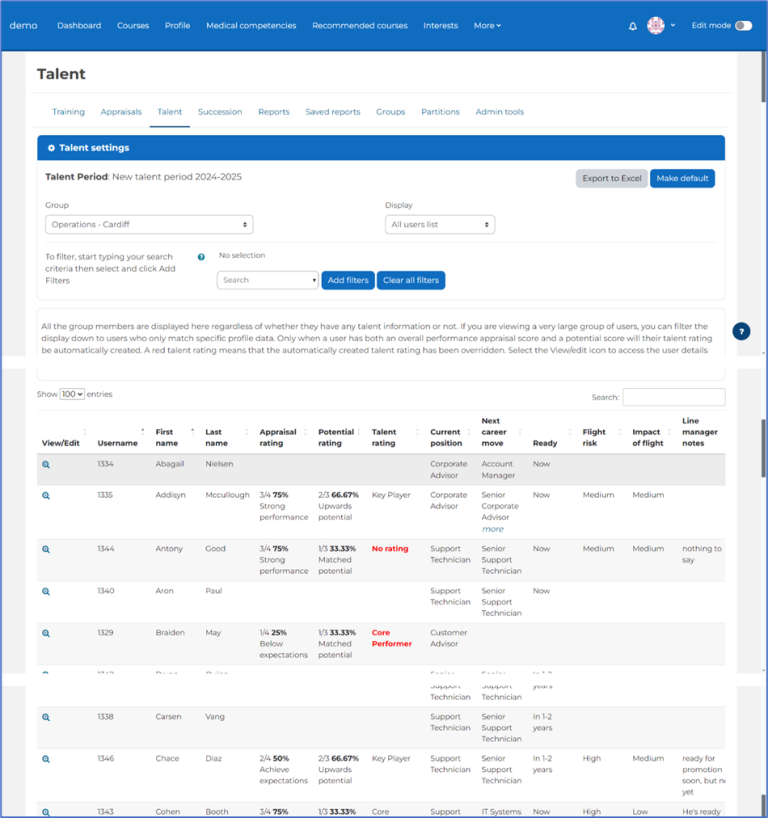Click the demo site logo link

click(x=23, y=26)
